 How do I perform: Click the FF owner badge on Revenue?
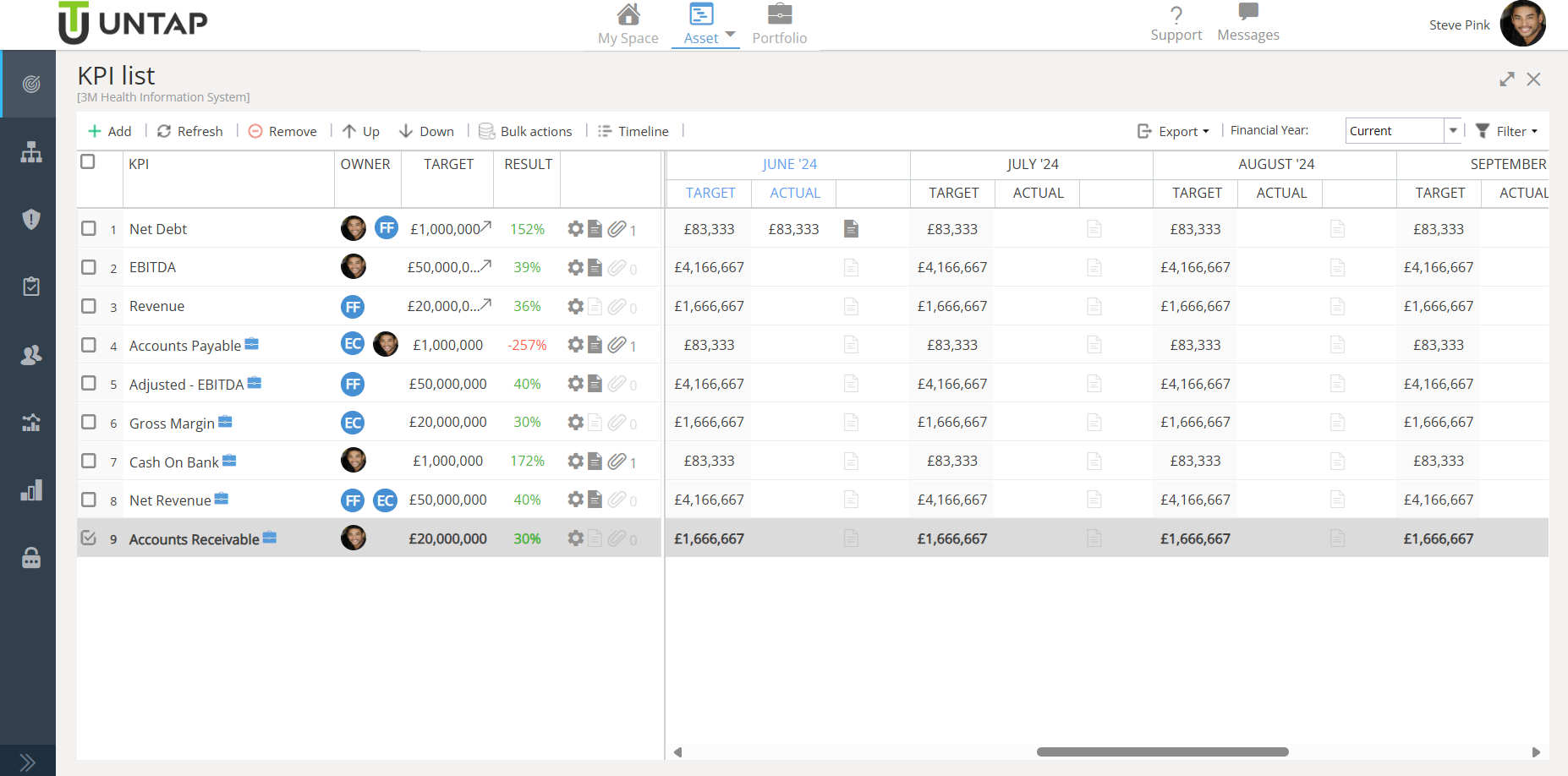(x=353, y=307)
